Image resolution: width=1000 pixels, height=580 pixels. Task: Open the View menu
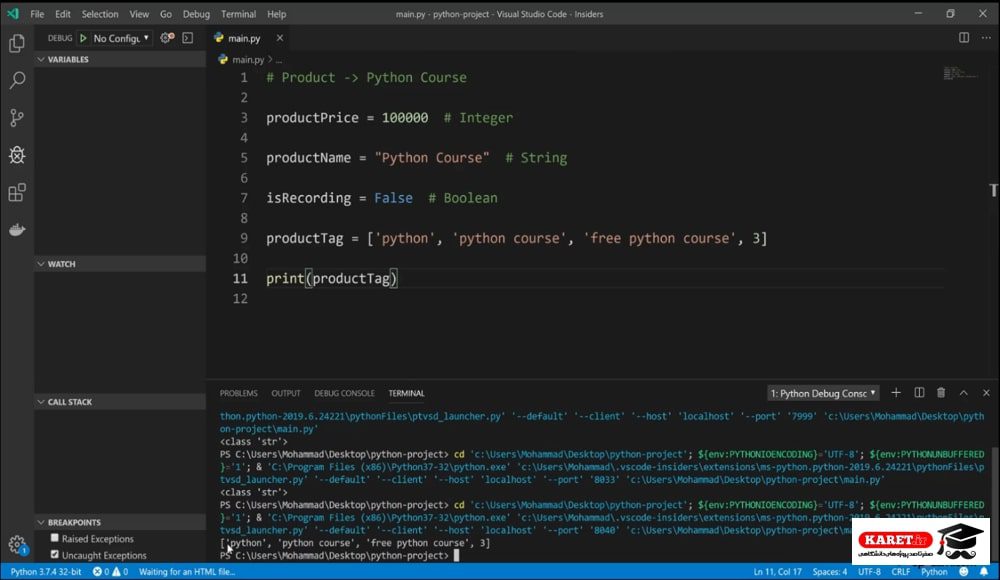tap(139, 13)
